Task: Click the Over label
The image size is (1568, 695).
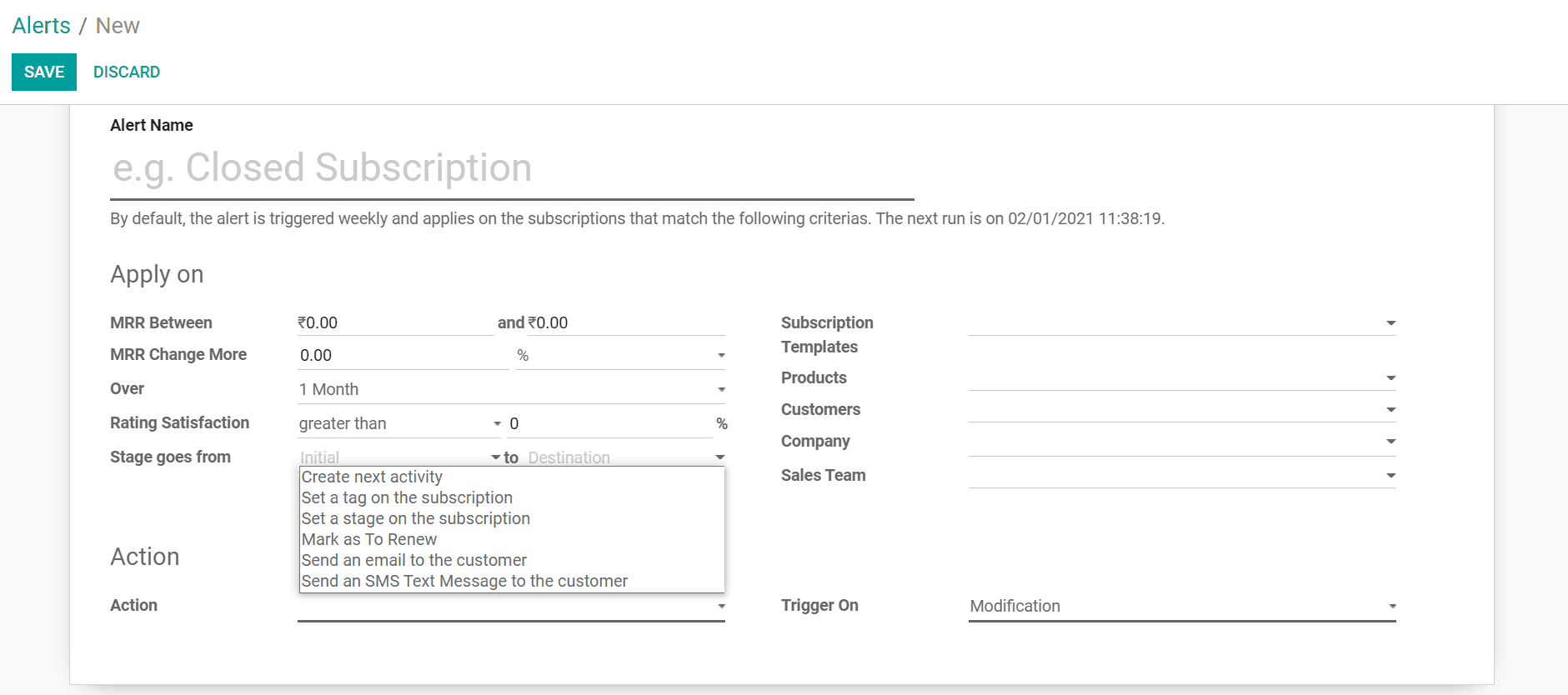Action: tap(127, 389)
